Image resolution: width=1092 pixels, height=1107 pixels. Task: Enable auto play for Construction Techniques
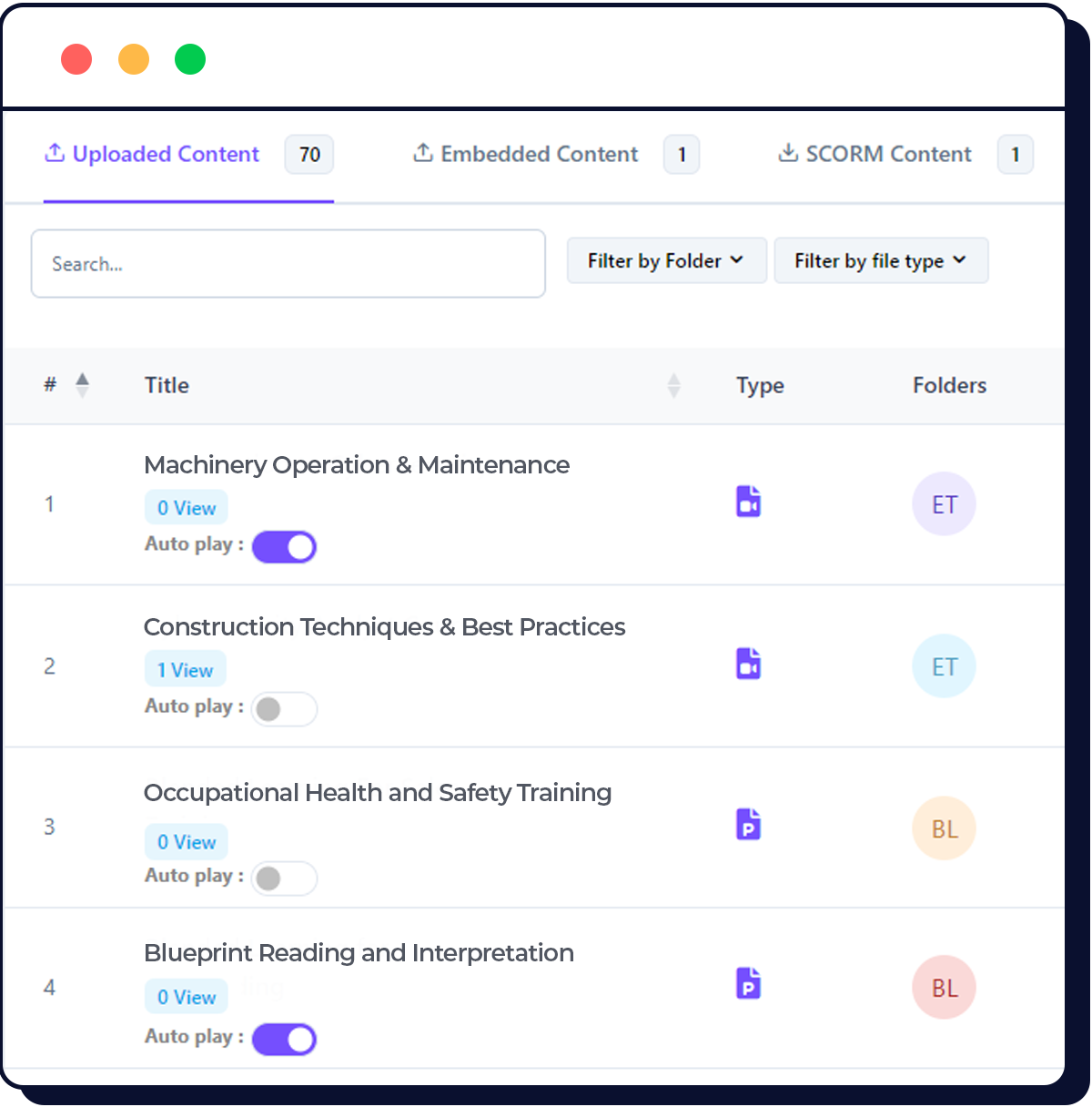(284, 709)
